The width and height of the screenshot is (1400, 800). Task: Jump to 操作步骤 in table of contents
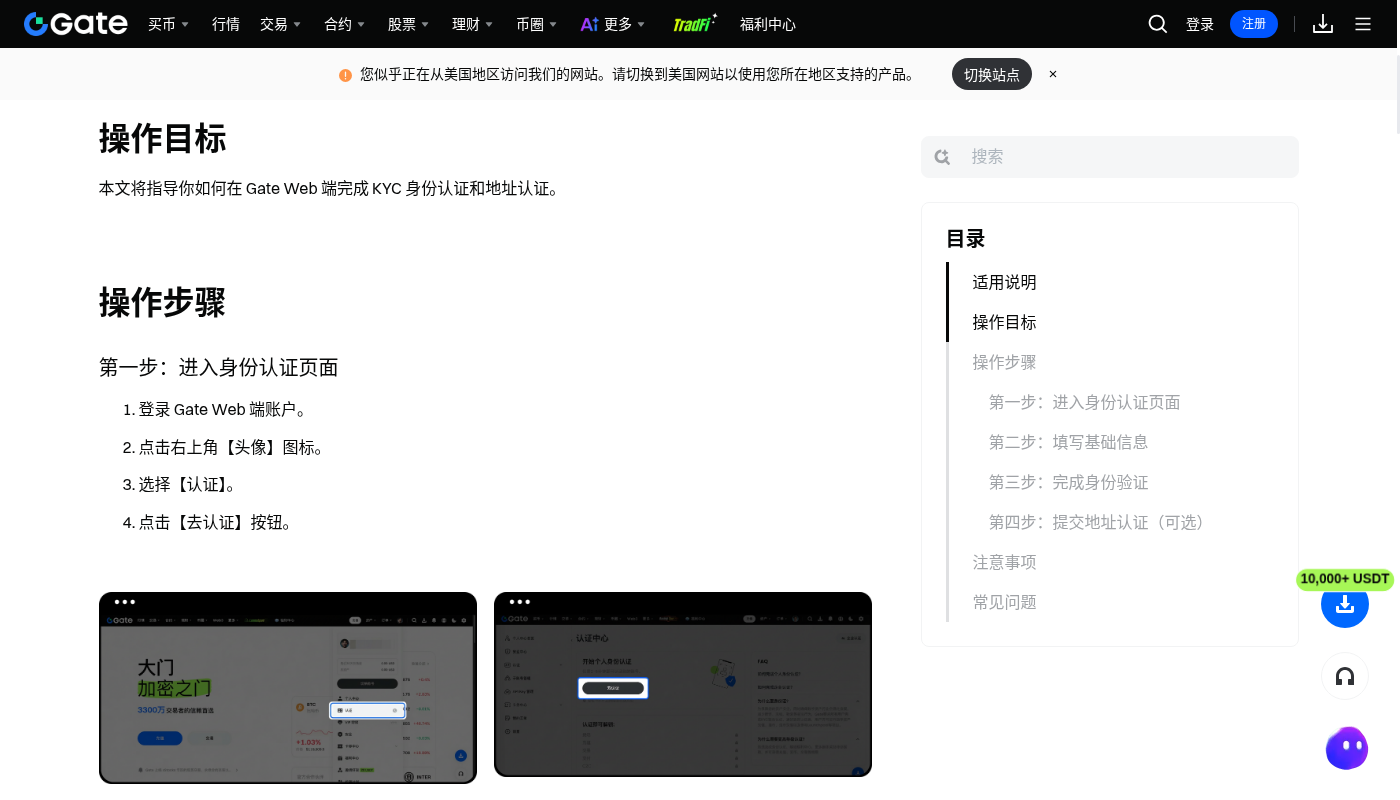point(1004,362)
